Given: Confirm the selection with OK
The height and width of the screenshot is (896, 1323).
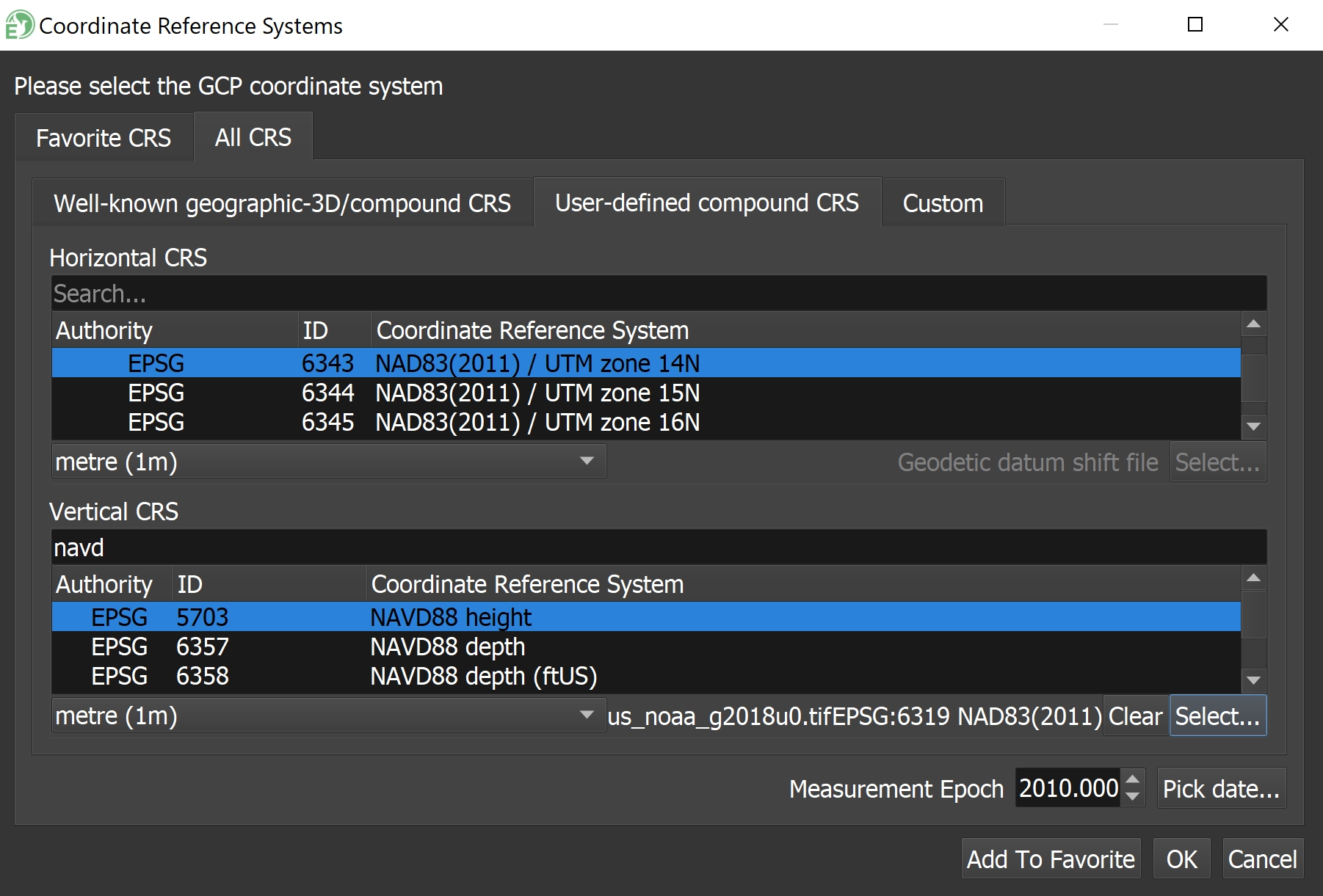Looking at the screenshot, I should coord(1181,859).
